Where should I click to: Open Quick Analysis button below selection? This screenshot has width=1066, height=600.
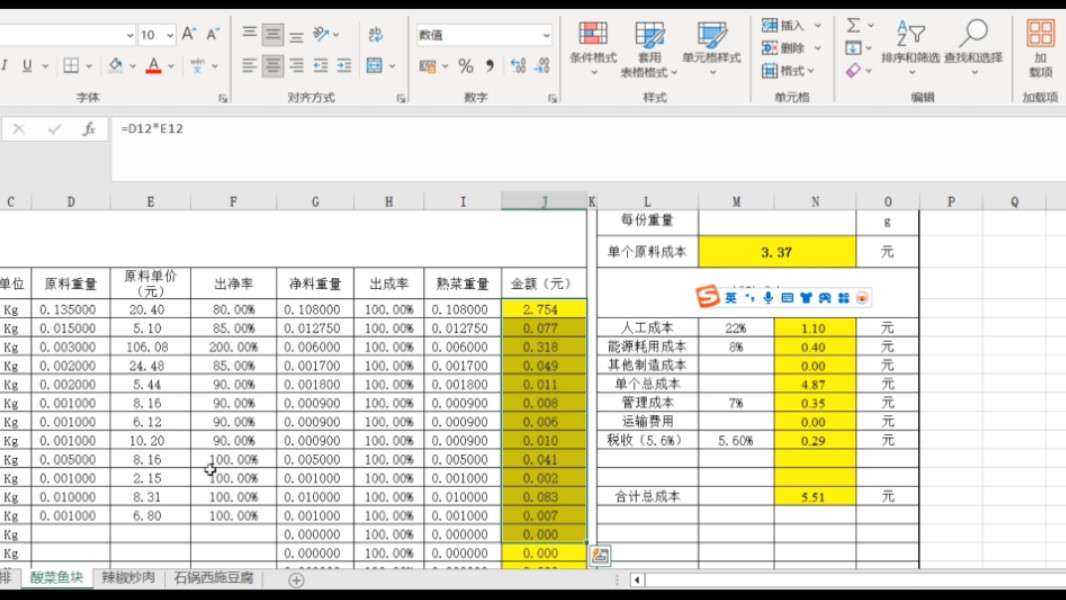600,556
